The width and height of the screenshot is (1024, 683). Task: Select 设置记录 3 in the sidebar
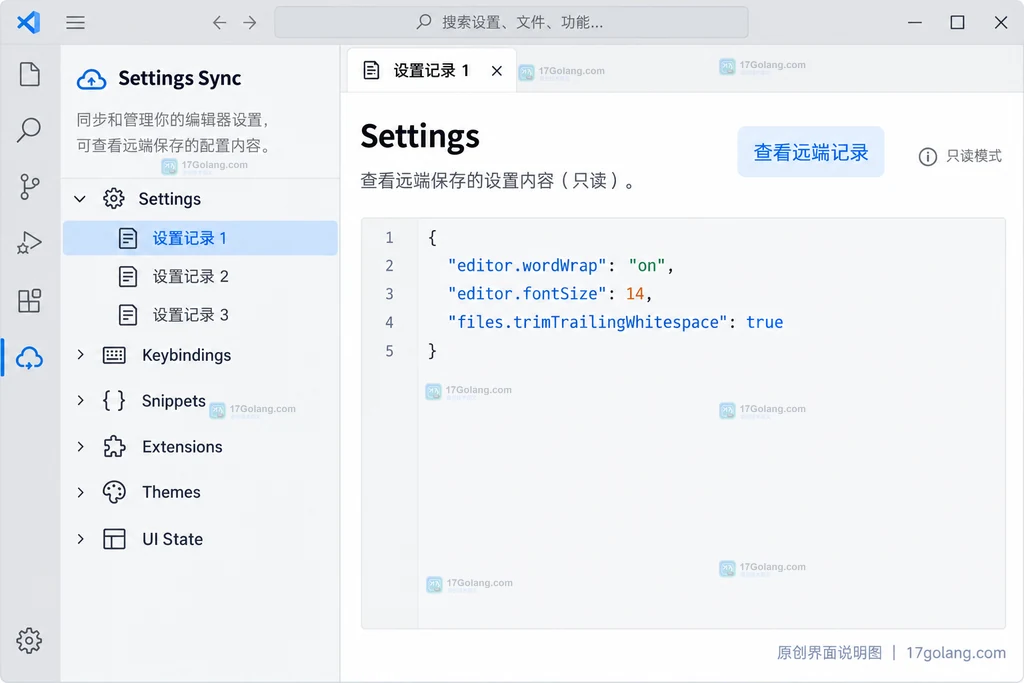pyautogui.click(x=200, y=315)
